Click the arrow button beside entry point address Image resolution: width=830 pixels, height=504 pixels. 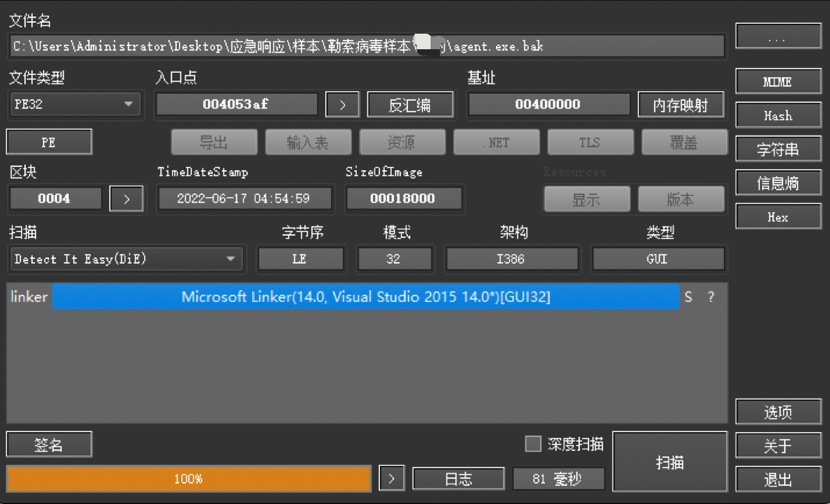click(342, 105)
